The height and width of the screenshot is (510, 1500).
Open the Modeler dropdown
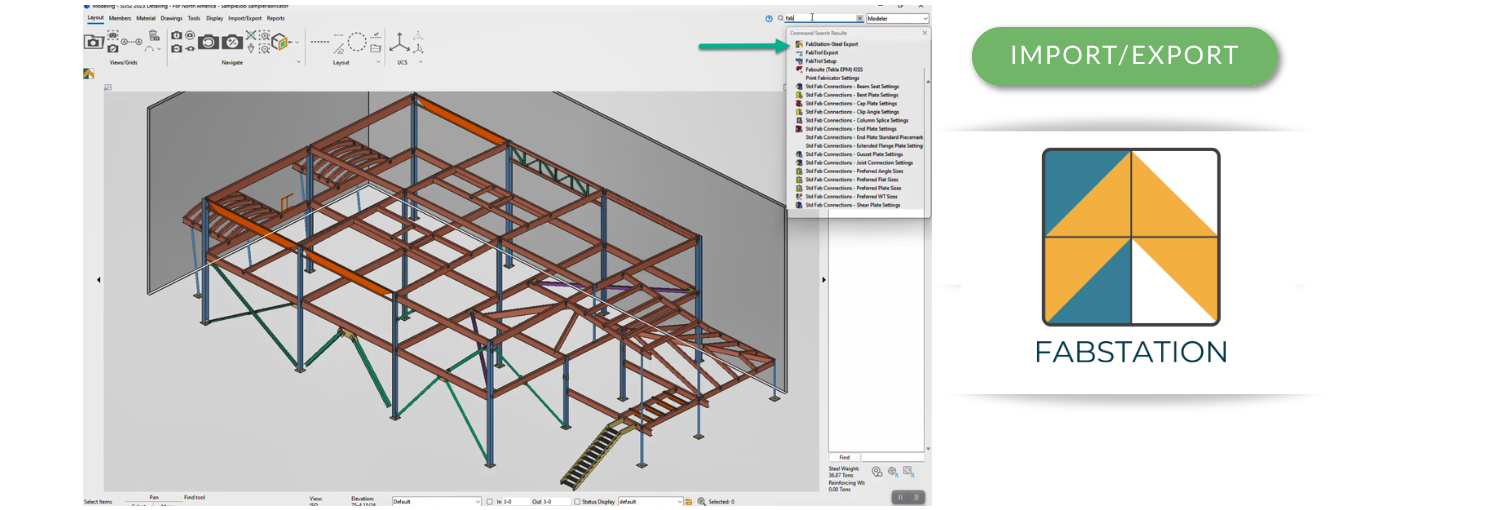897,18
